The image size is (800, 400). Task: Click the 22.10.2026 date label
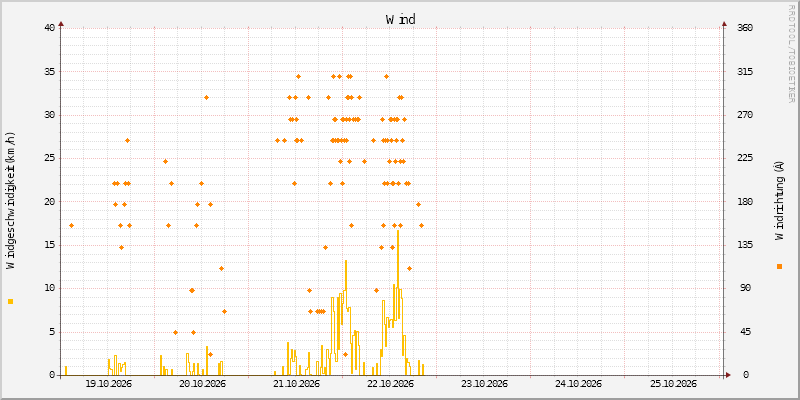coord(390,384)
